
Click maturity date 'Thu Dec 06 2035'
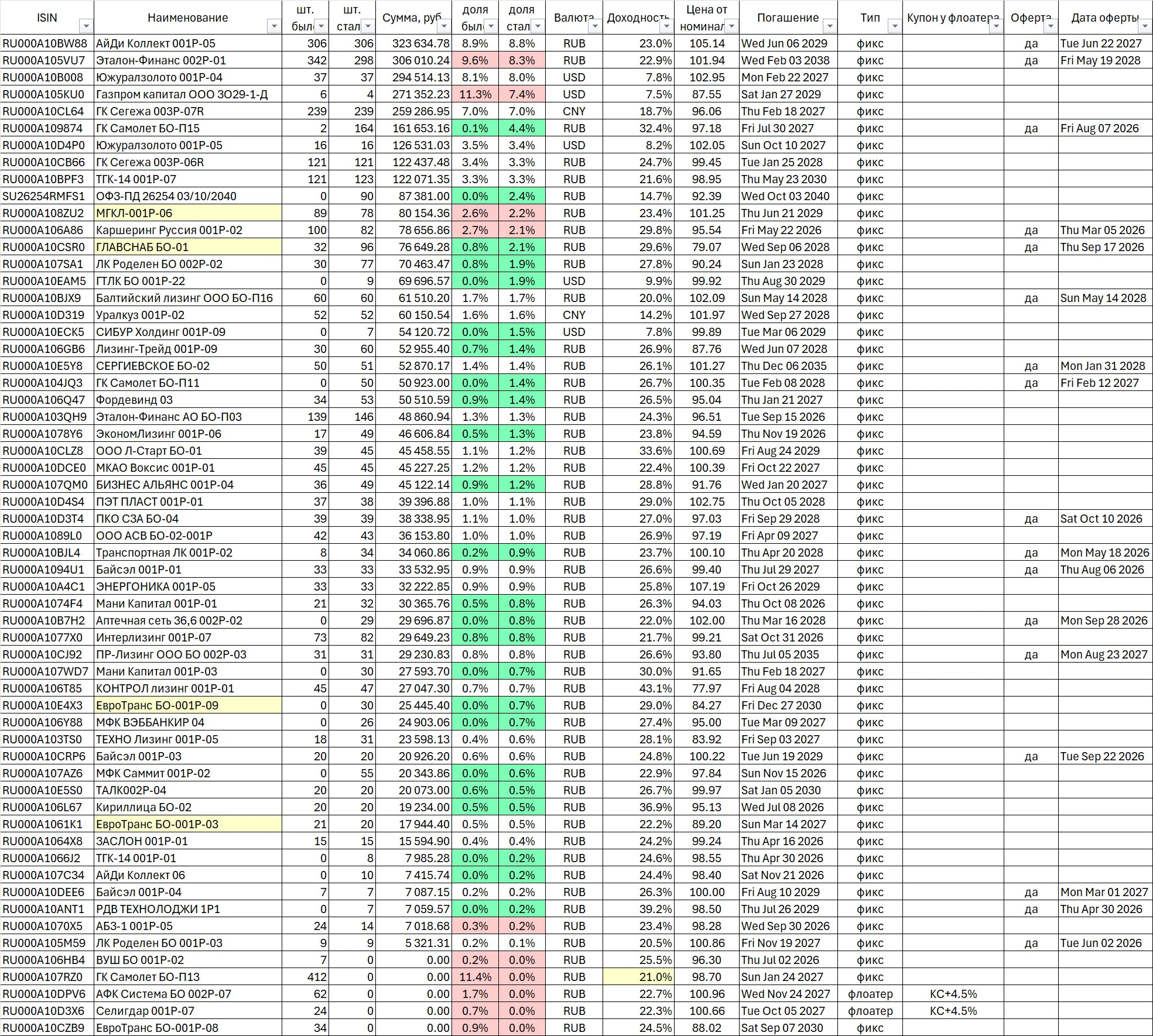coord(788,366)
